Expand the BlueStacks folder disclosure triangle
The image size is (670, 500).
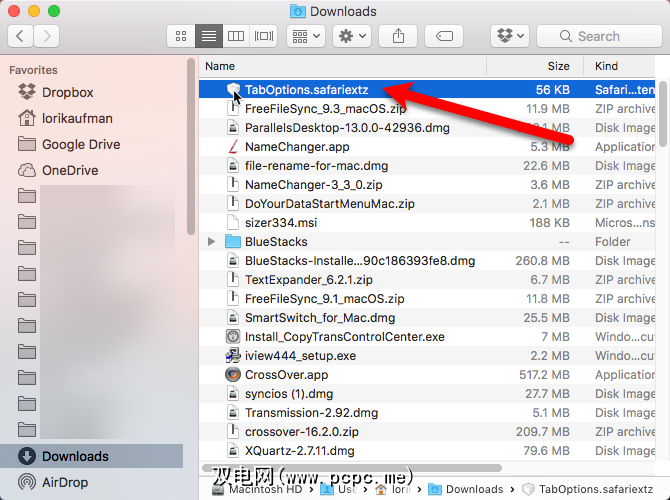point(211,241)
